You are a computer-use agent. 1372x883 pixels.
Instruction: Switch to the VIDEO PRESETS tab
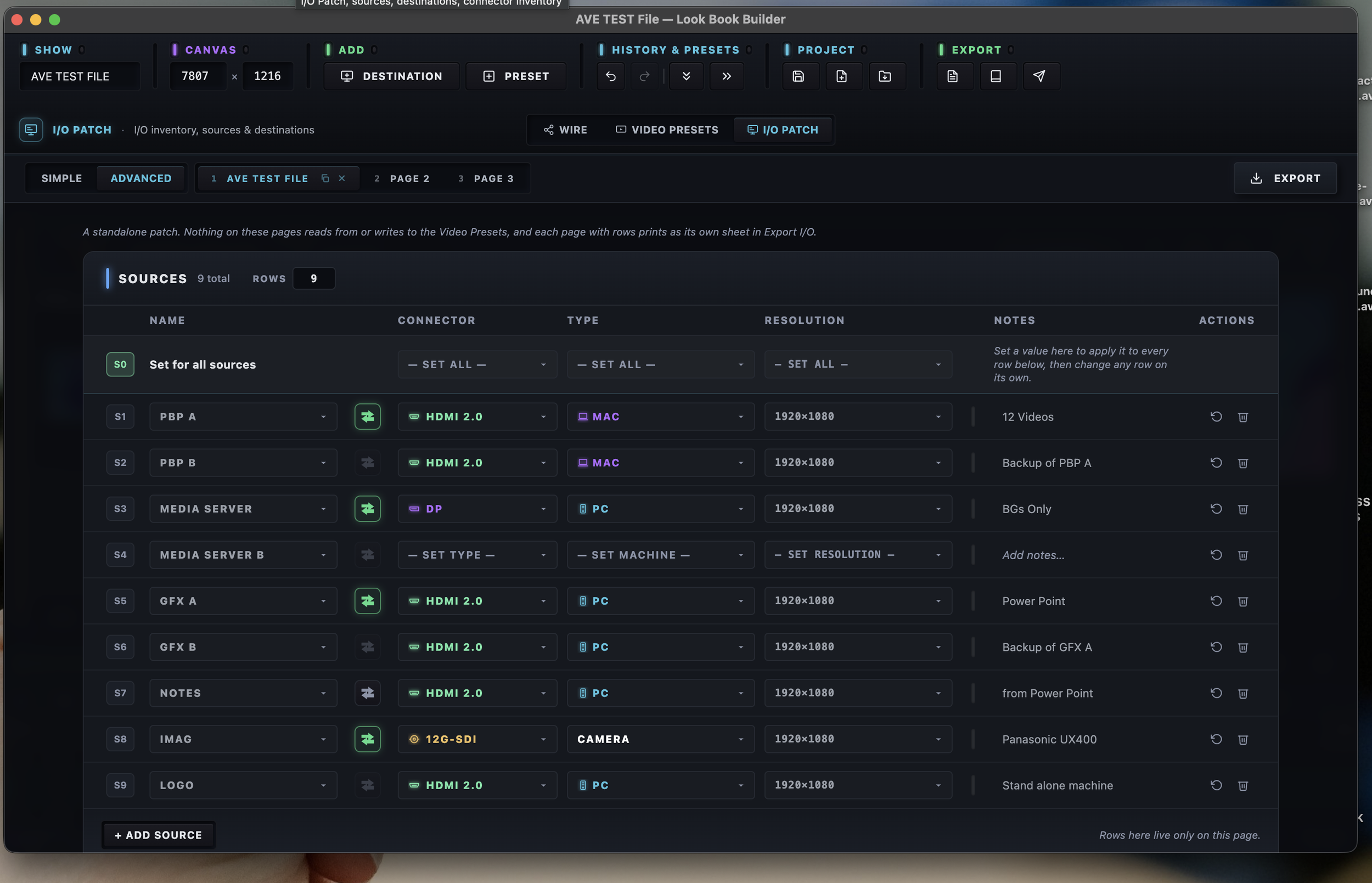[x=667, y=130]
